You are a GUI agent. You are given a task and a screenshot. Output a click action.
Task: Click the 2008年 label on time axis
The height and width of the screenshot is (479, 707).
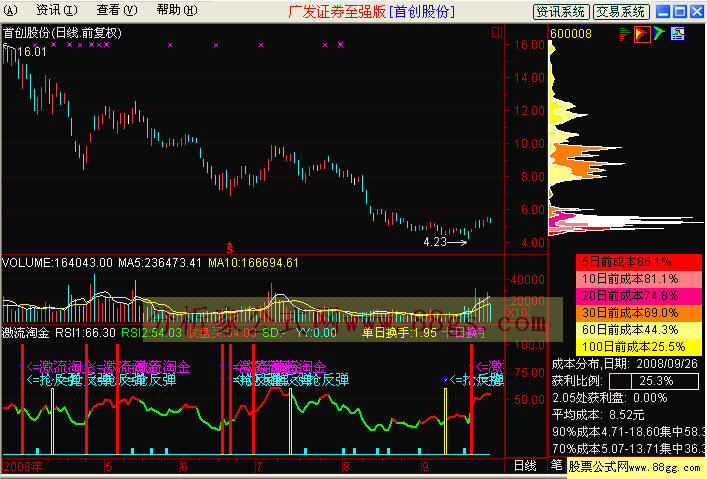(x=23, y=466)
